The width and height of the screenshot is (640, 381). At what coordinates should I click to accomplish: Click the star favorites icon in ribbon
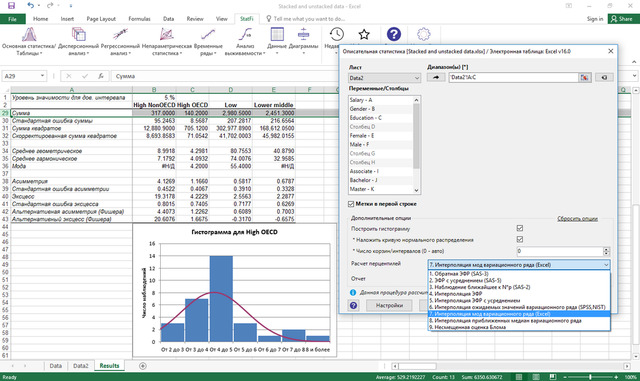[364, 34]
